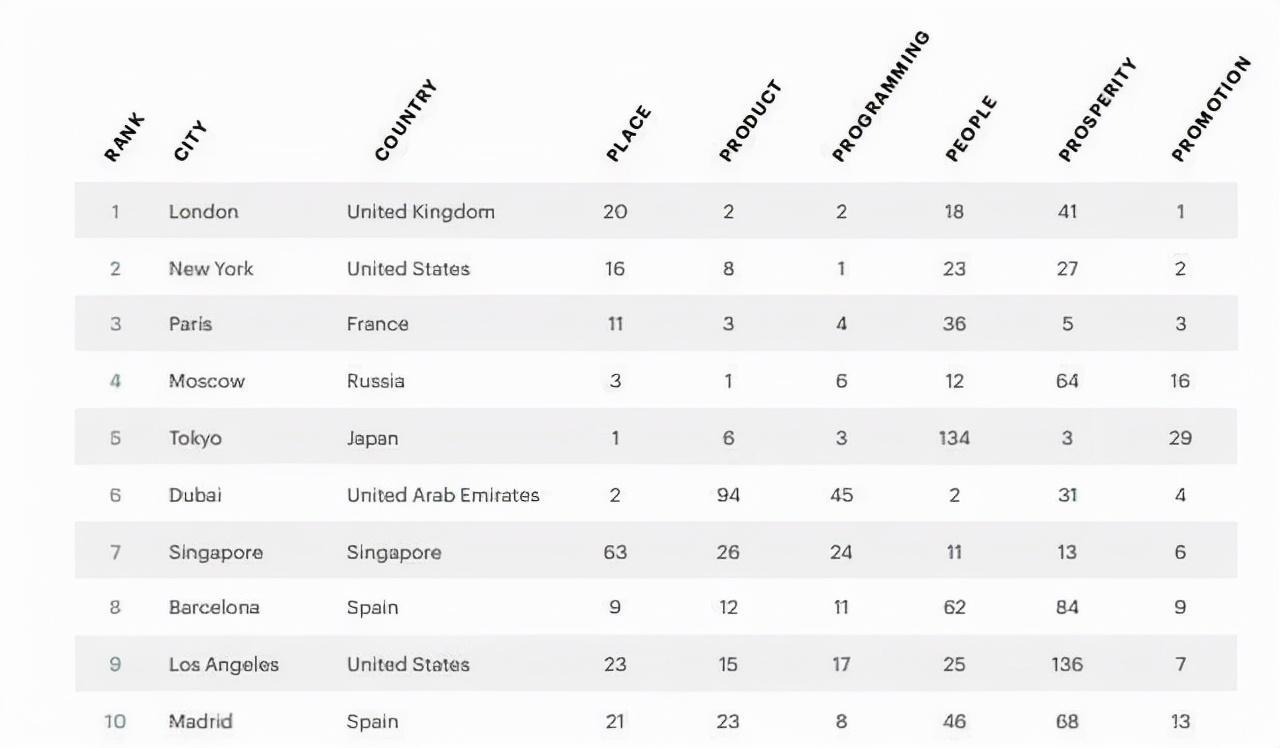Click the PROMOTION column header
Image resolution: width=1280 pixels, height=748 pixels.
tap(1211, 108)
